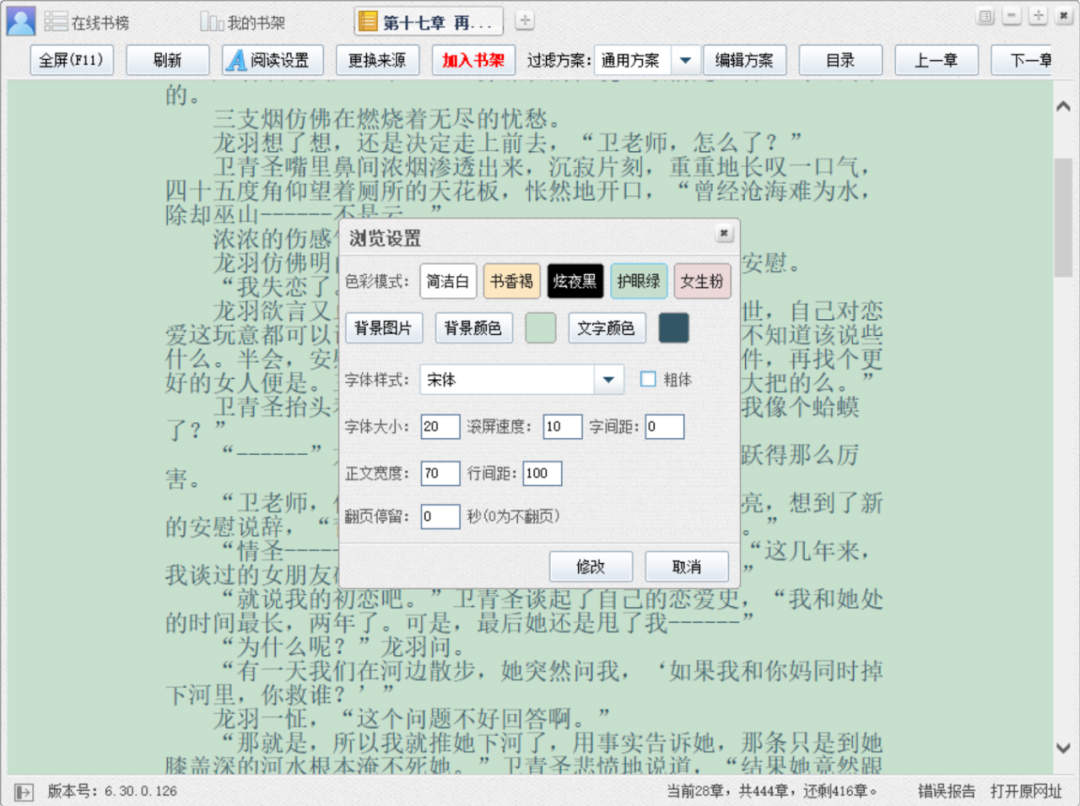The width and height of the screenshot is (1080, 806).
Task: Select the 护眼绿 color mode
Action: [638, 281]
